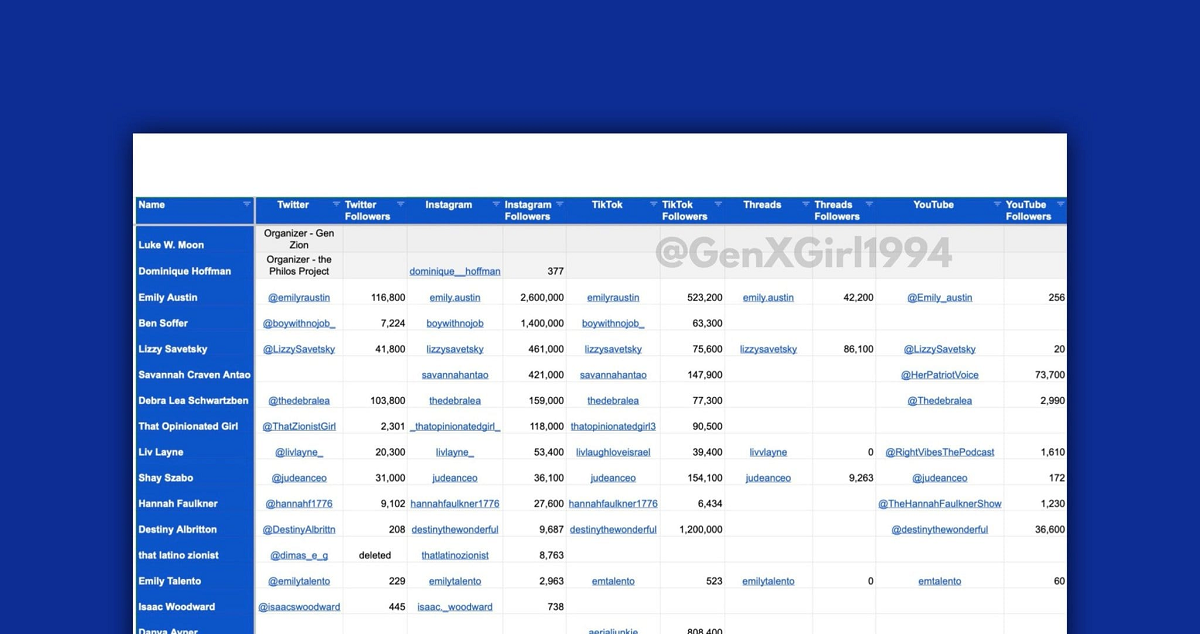Click the Threads column filter icon
The image size is (1200, 634).
tap(806, 204)
